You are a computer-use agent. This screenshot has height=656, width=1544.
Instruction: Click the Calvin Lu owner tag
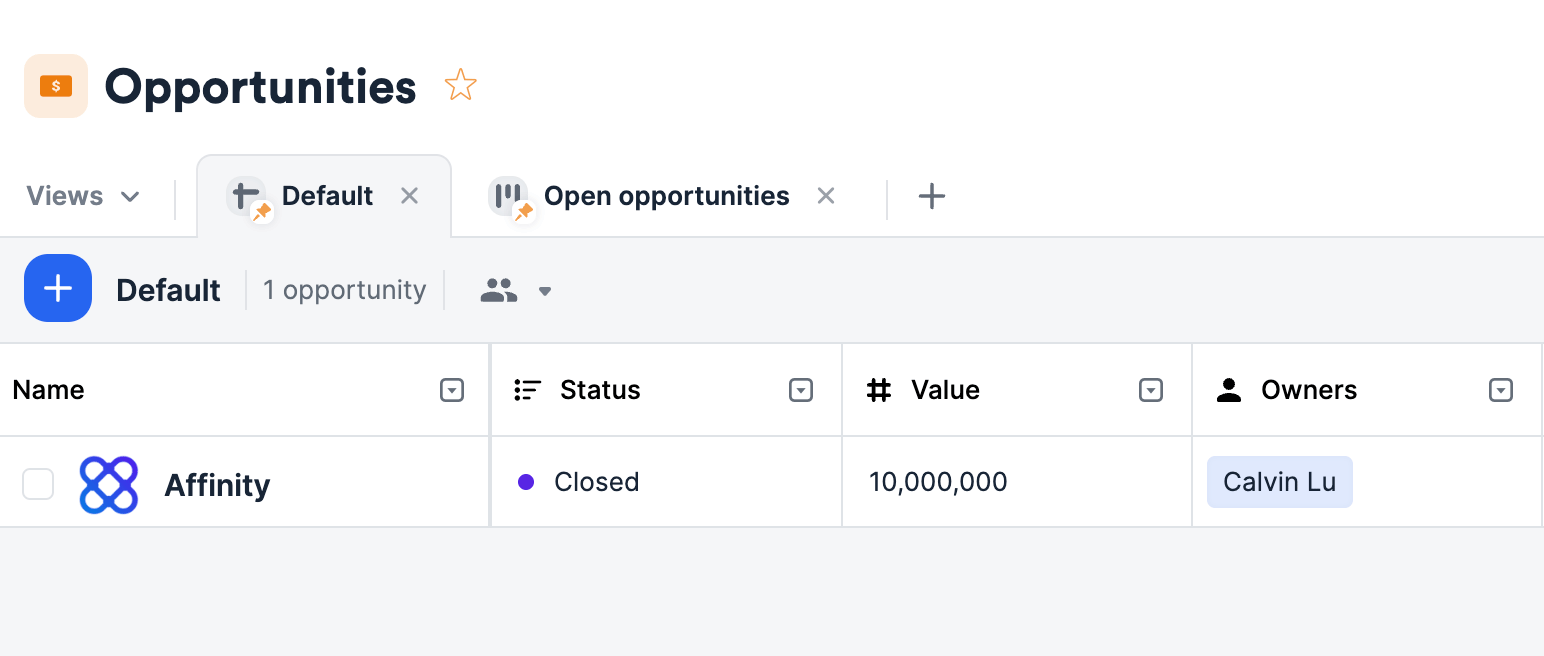point(1279,482)
